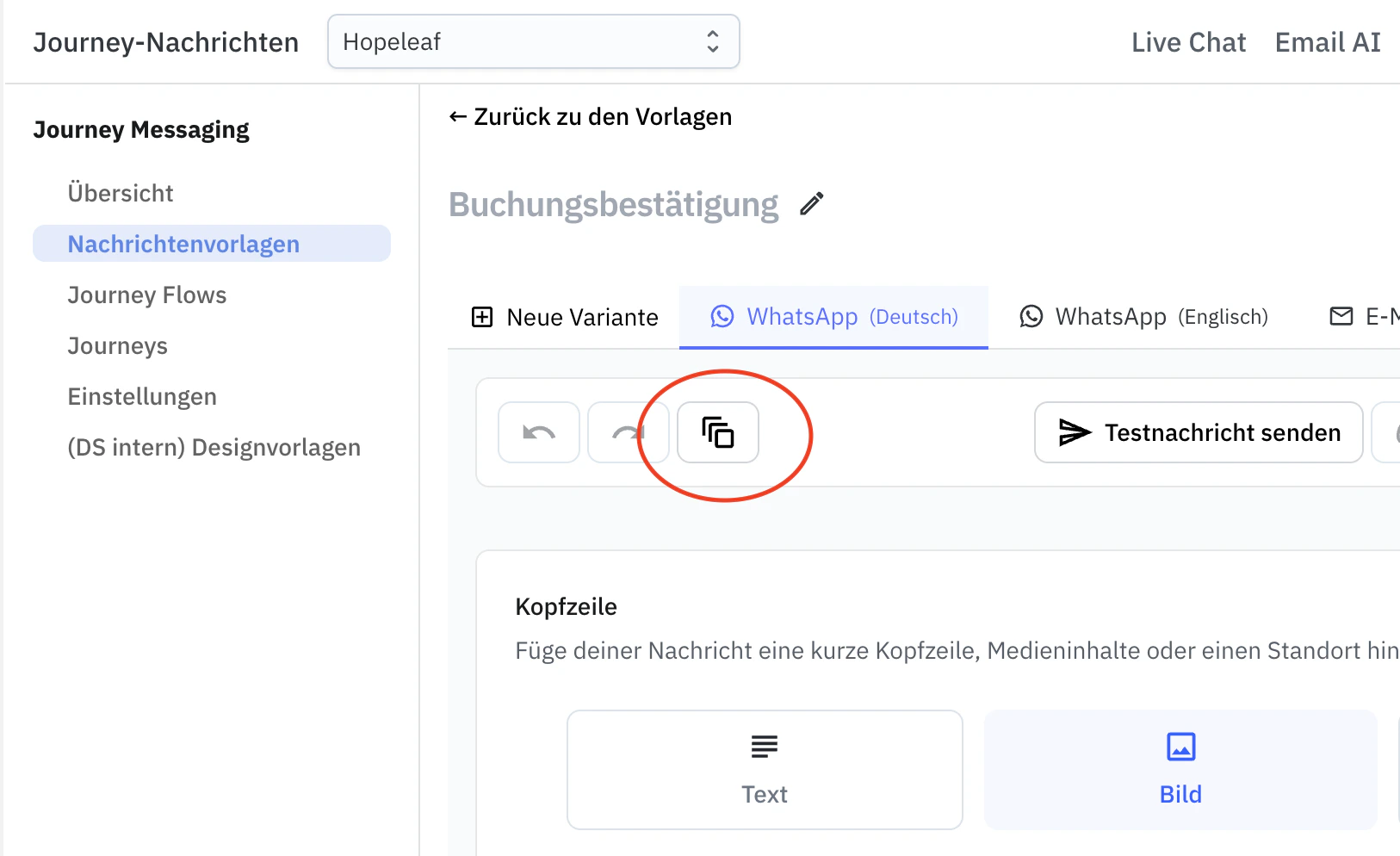Click Zurück zu den Vorlagen link
The width and height of the screenshot is (1400, 856).
click(590, 116)
